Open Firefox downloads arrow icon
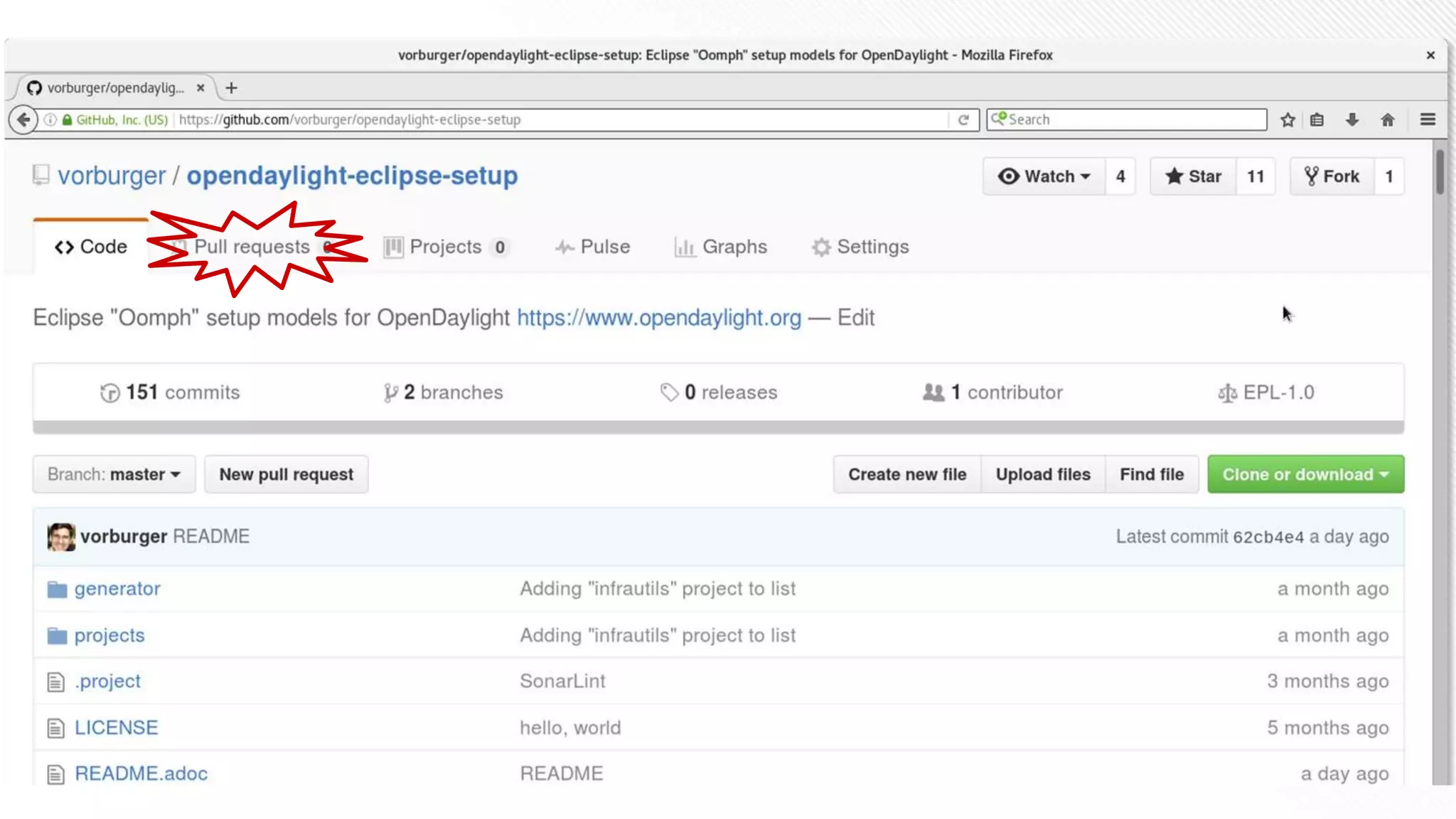Image resolution: width=1456 pixels, height=819 pixels. (1351, 119)
